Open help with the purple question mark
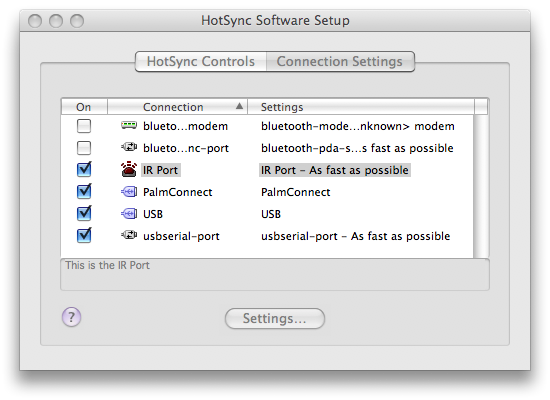Image resolution: width=550 pixels, height=400 pixels. (x=72, y=317)
